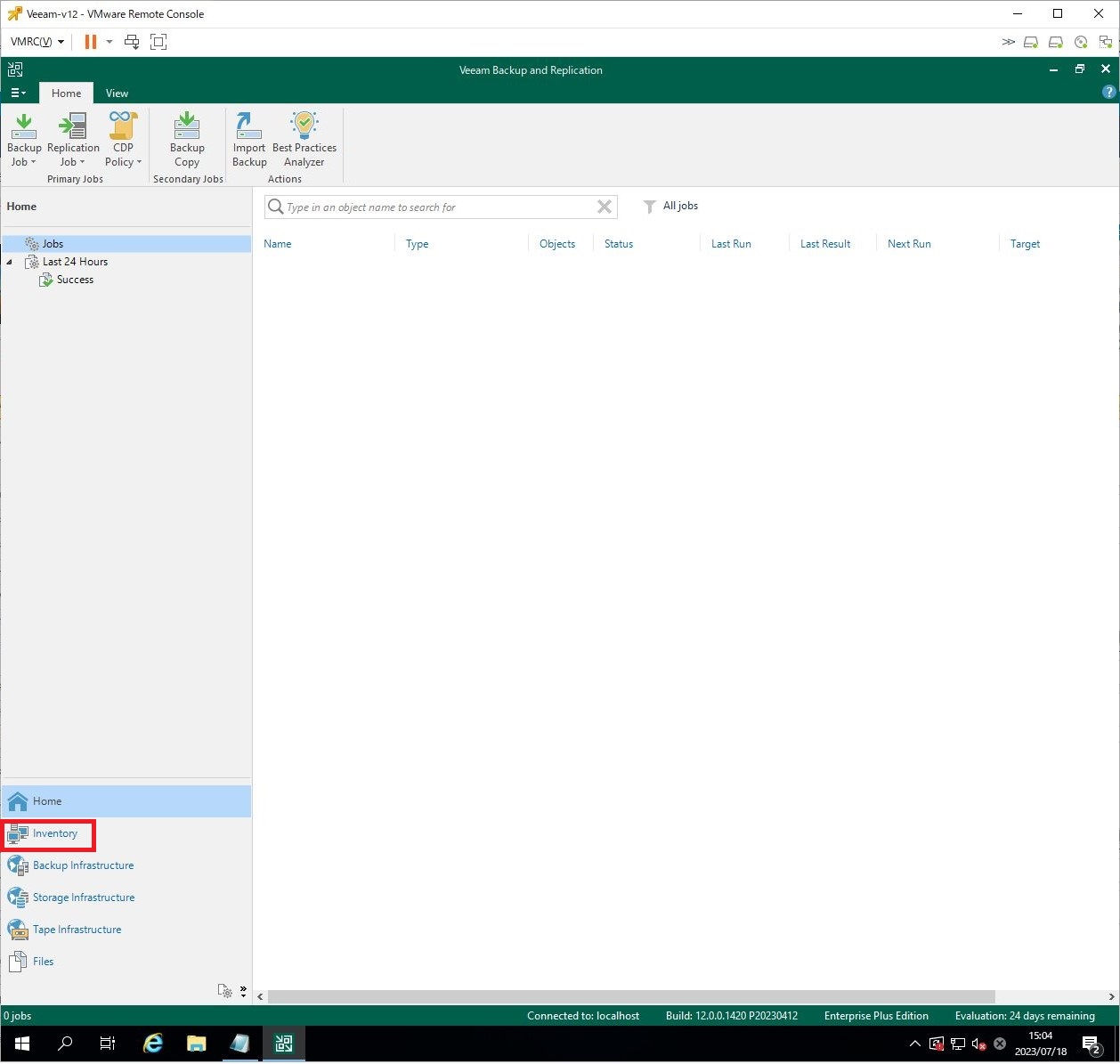
Task: Open the Files navigation view
Action: pos(126,962)
